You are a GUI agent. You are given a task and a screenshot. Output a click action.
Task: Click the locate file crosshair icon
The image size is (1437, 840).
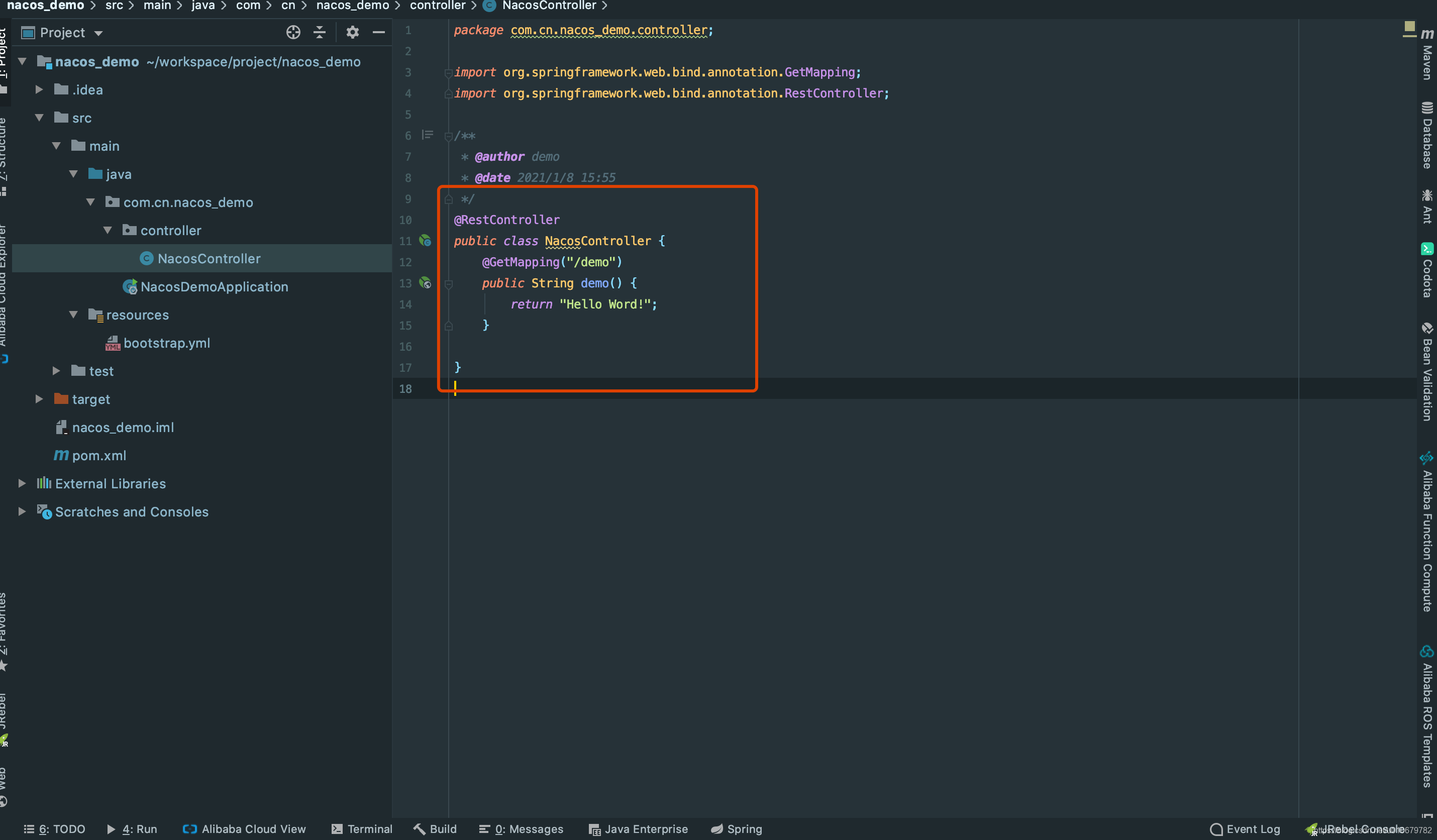293,33
